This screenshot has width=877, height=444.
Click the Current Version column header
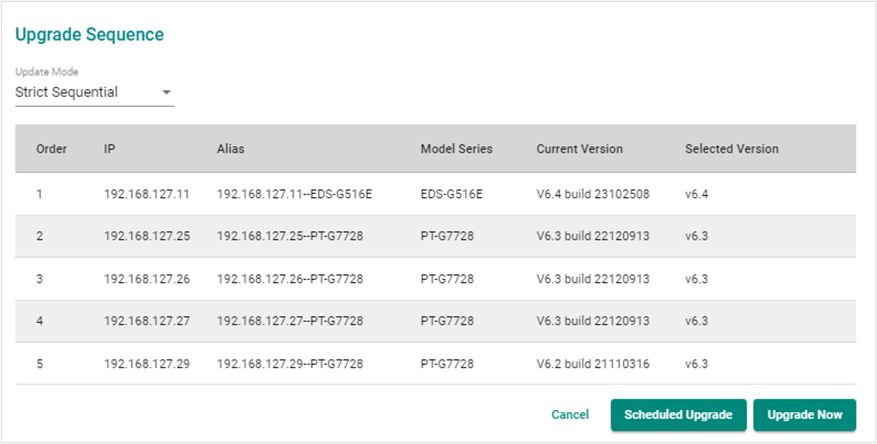(579, 149)
